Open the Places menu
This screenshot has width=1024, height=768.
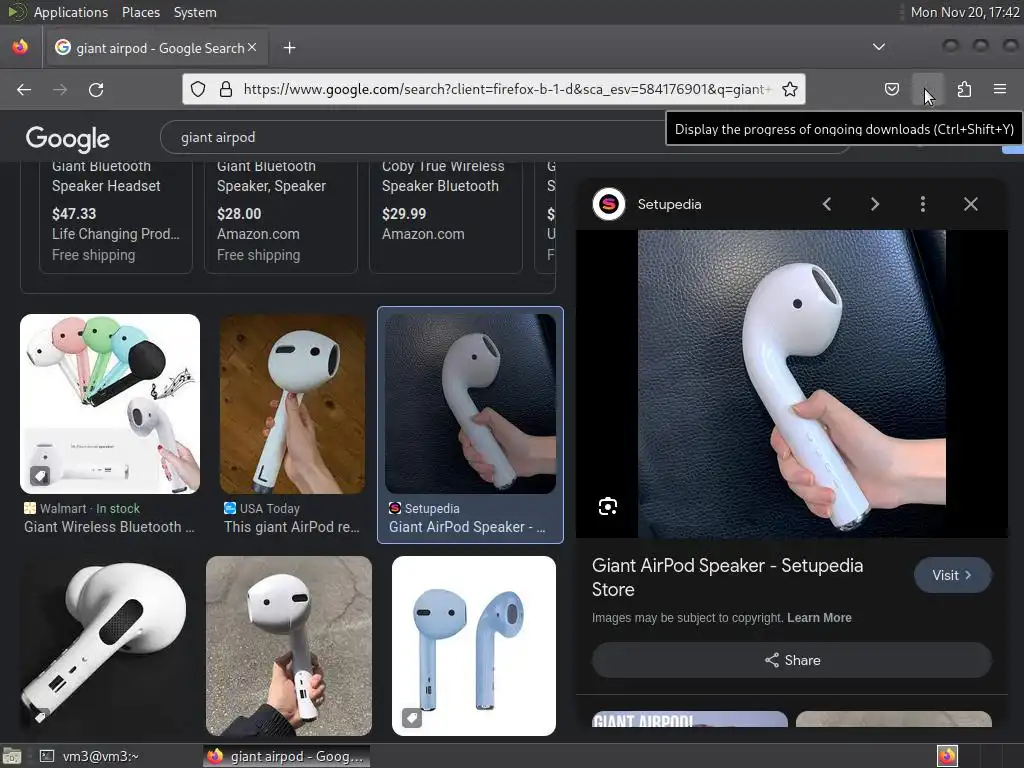click(140, 12)
